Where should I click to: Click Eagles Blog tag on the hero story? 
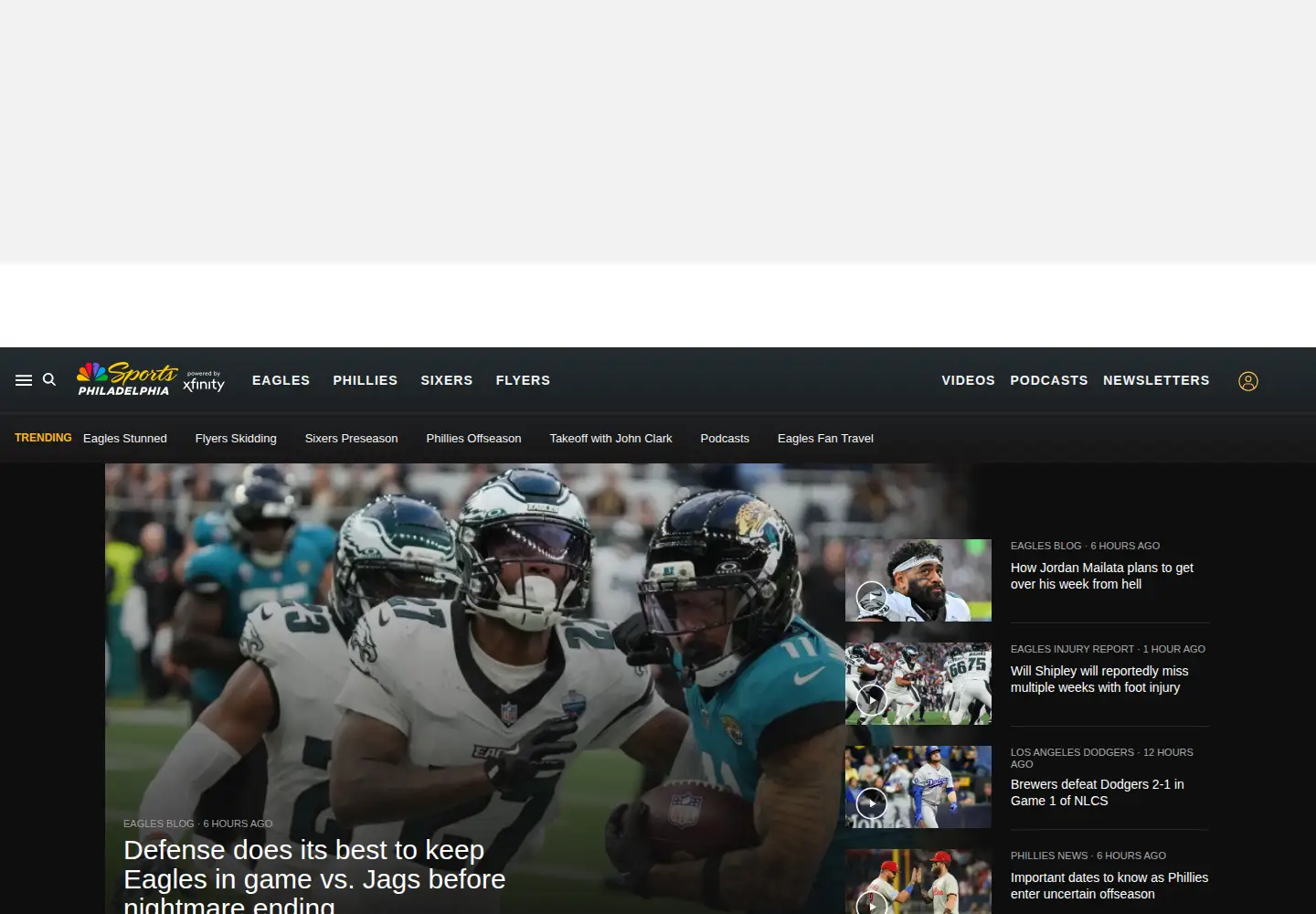[x=159, y=824]
